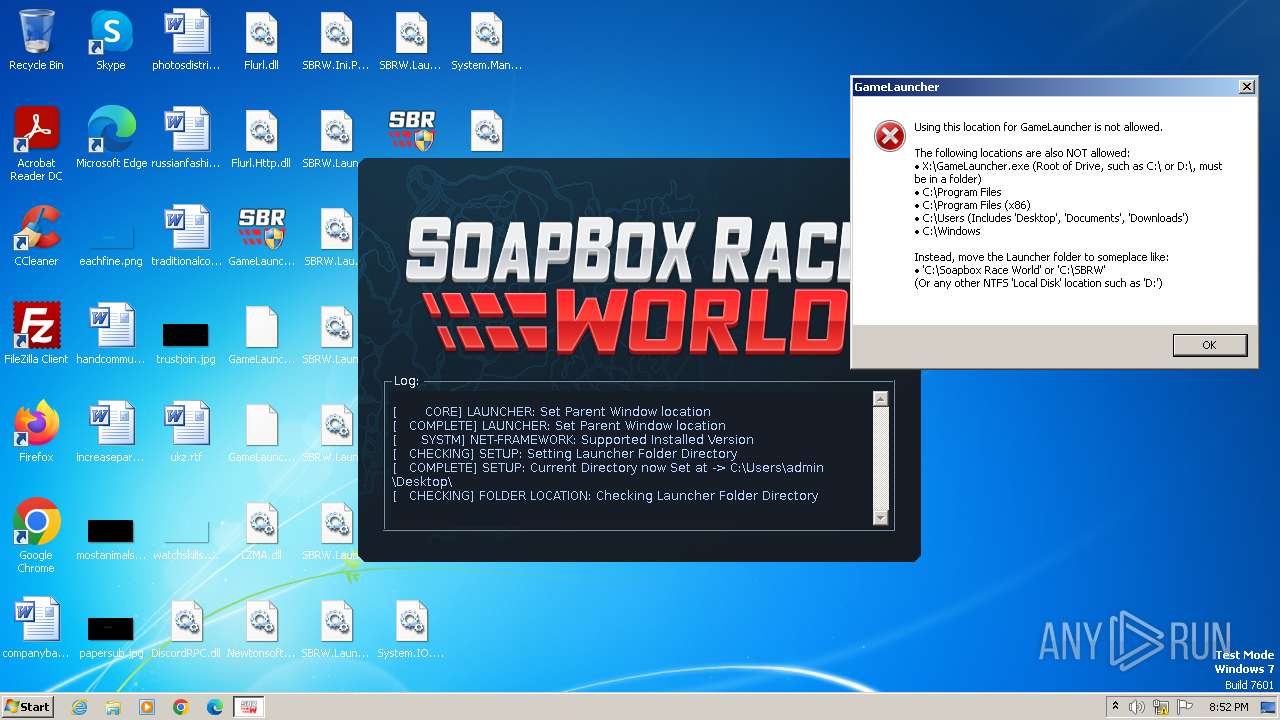Launch Chrome from the taskbar
Screen dimensions: 1280x720
181,707
